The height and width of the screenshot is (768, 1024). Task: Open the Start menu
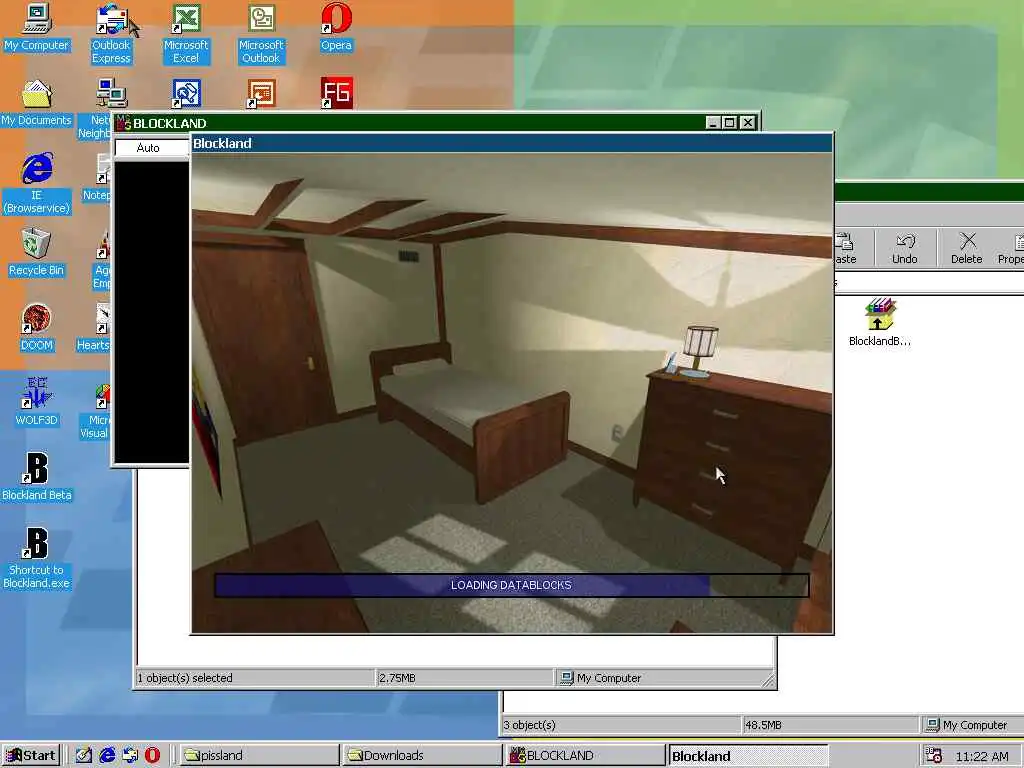tap(31, 756)
